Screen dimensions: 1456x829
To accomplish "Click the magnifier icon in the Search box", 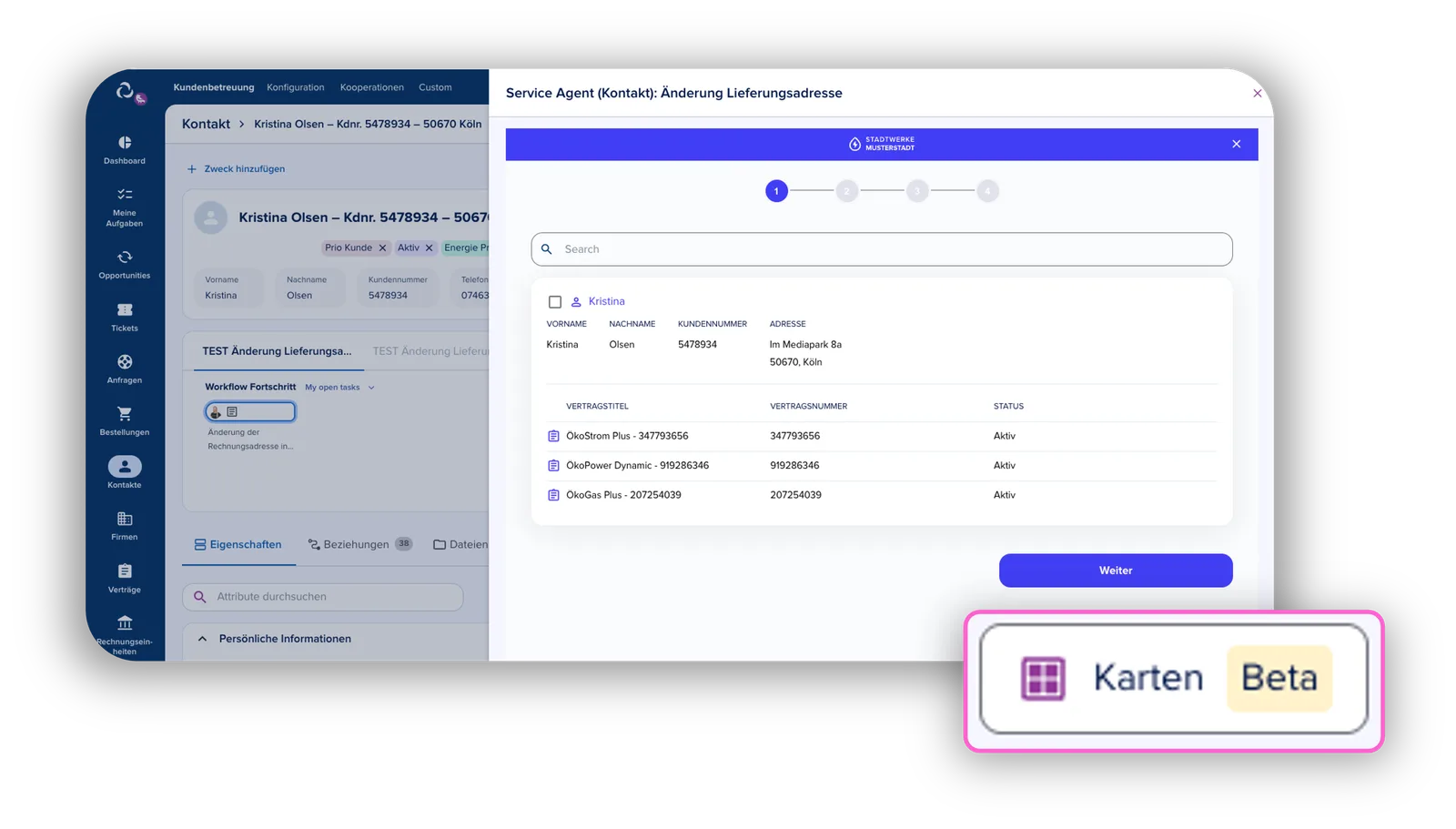I will tap(547, 249).
